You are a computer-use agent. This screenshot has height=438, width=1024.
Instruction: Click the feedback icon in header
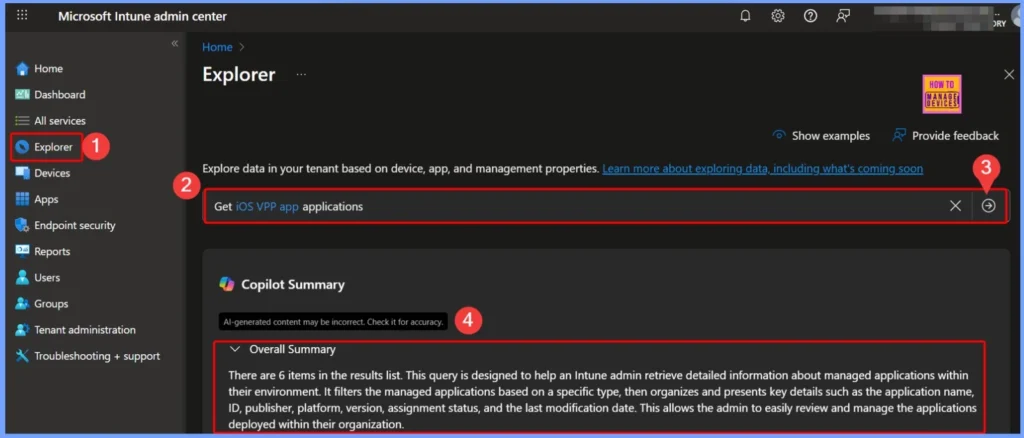843,16
